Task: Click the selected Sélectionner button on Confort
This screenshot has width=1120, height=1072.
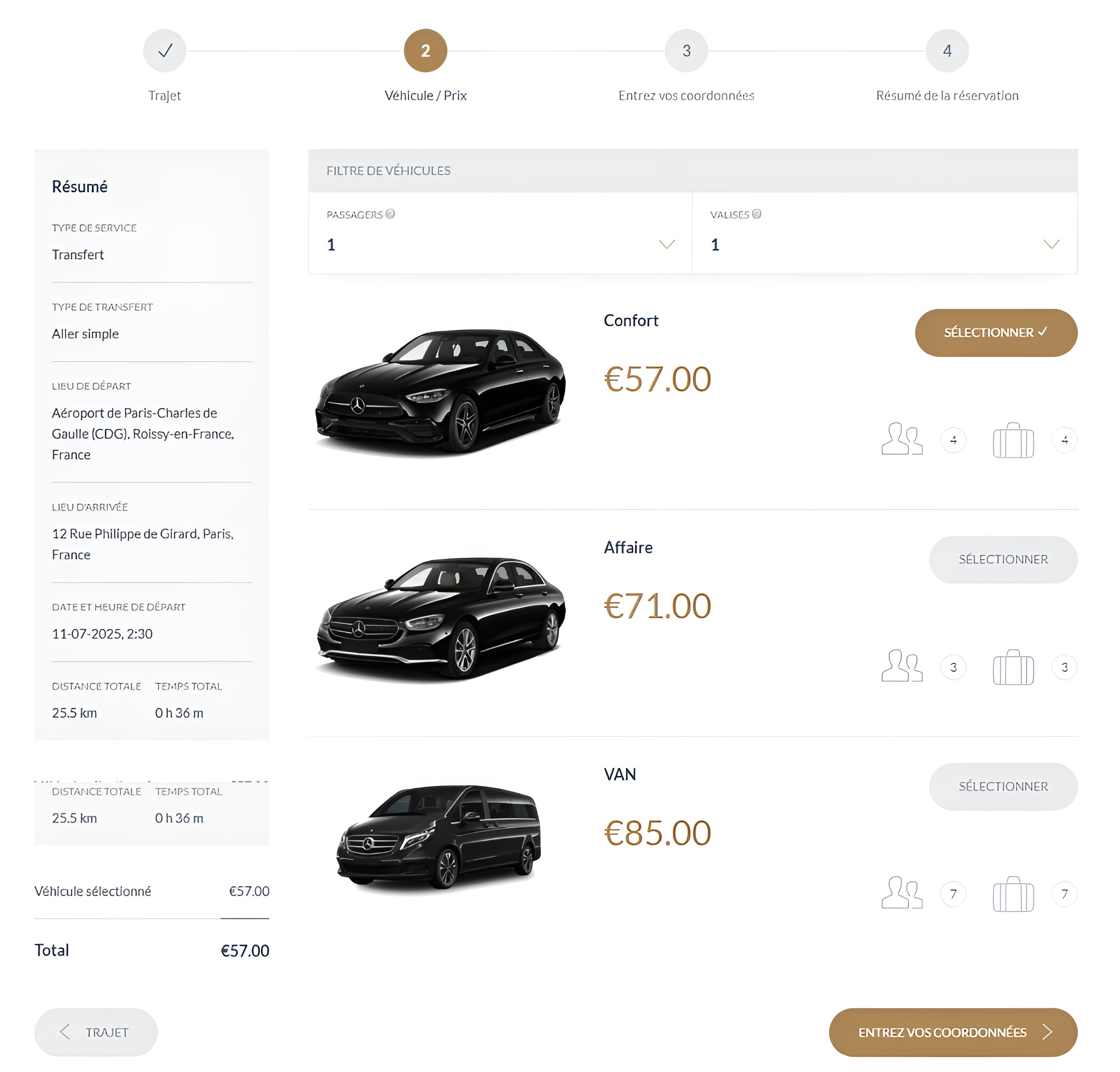Action: point(996,333)
